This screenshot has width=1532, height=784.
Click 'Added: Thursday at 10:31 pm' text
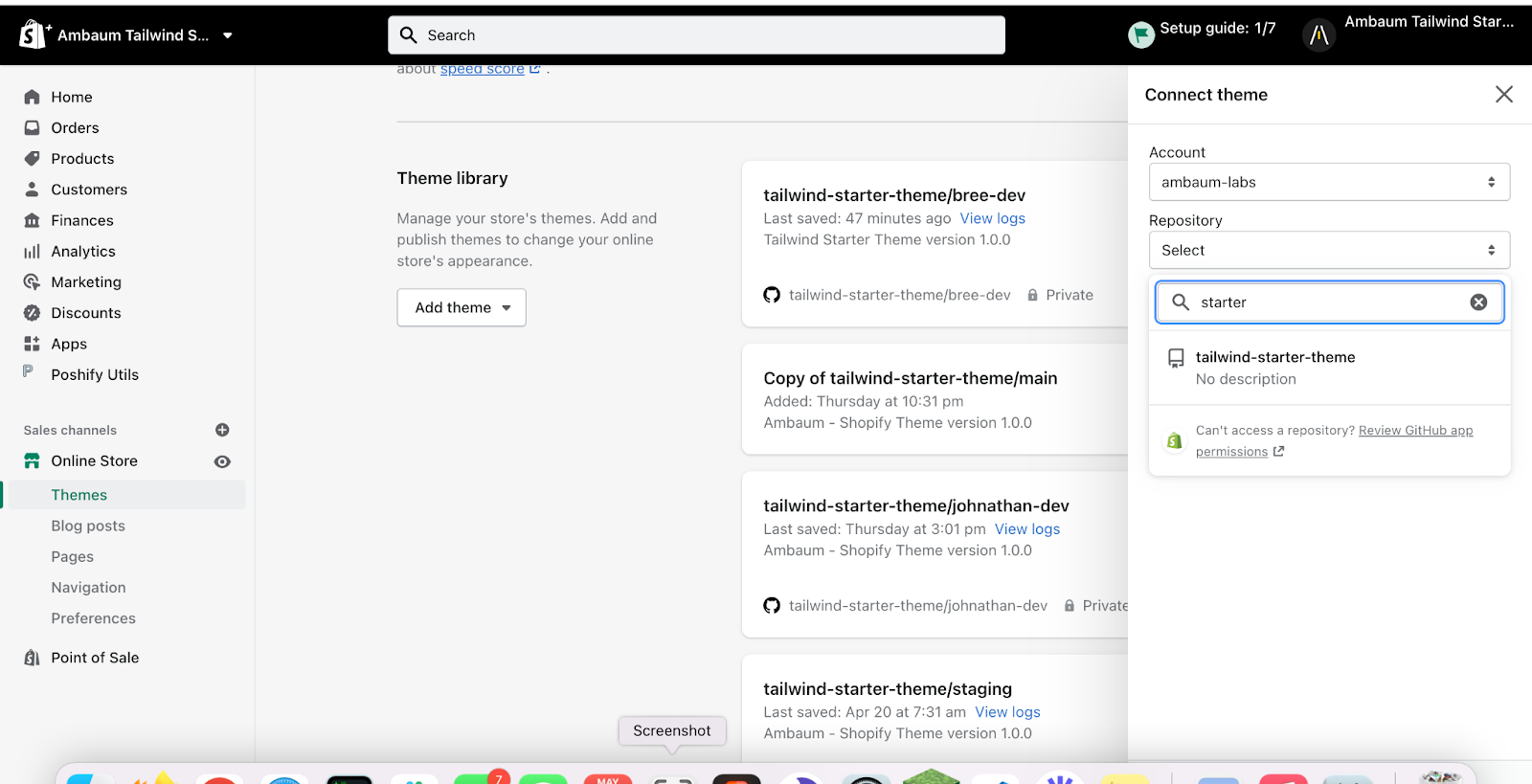click(864, 401)
